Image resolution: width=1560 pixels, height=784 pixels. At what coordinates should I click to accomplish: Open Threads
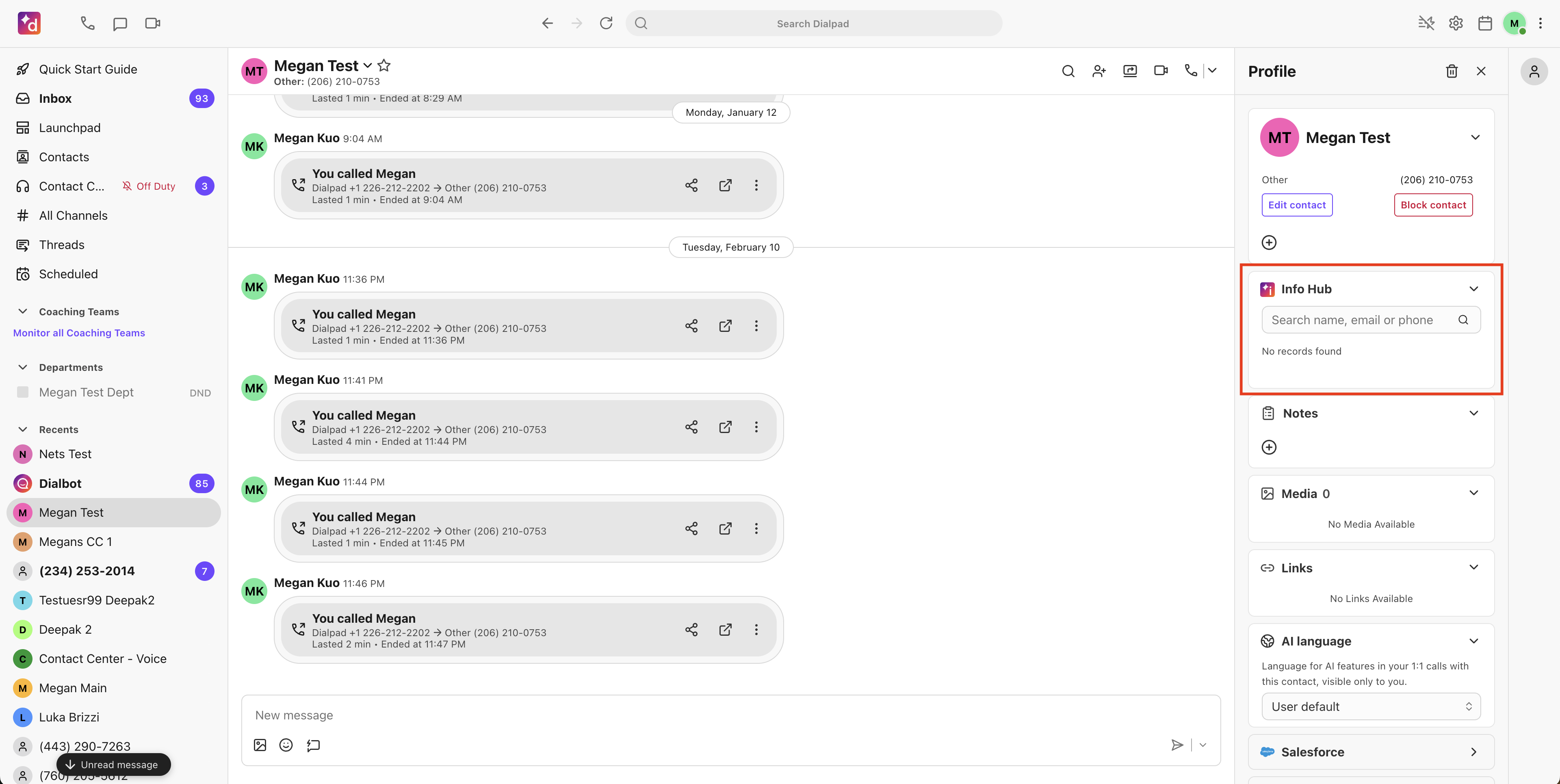click(114, 245)
